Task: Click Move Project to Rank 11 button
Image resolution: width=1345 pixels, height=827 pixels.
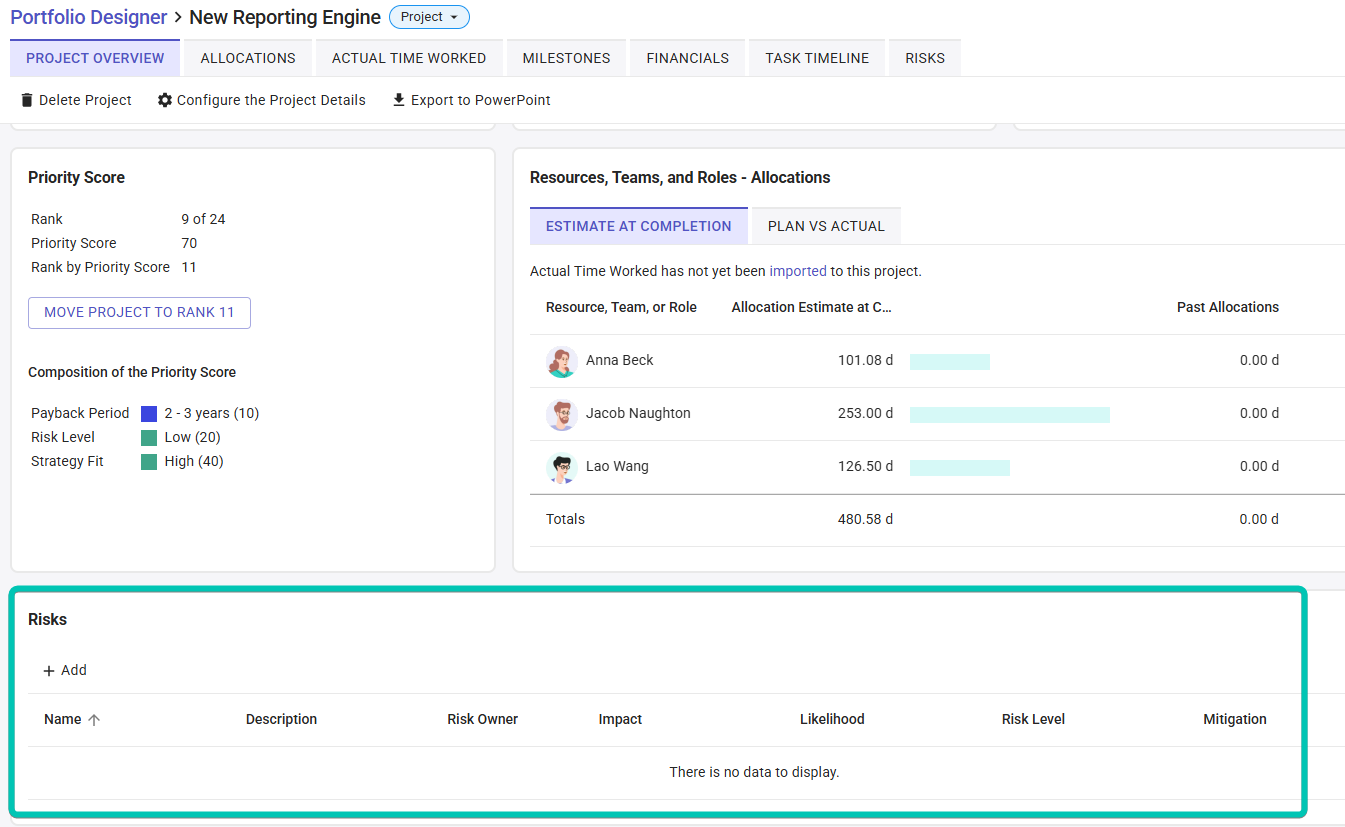Action: tap(139, 312)
